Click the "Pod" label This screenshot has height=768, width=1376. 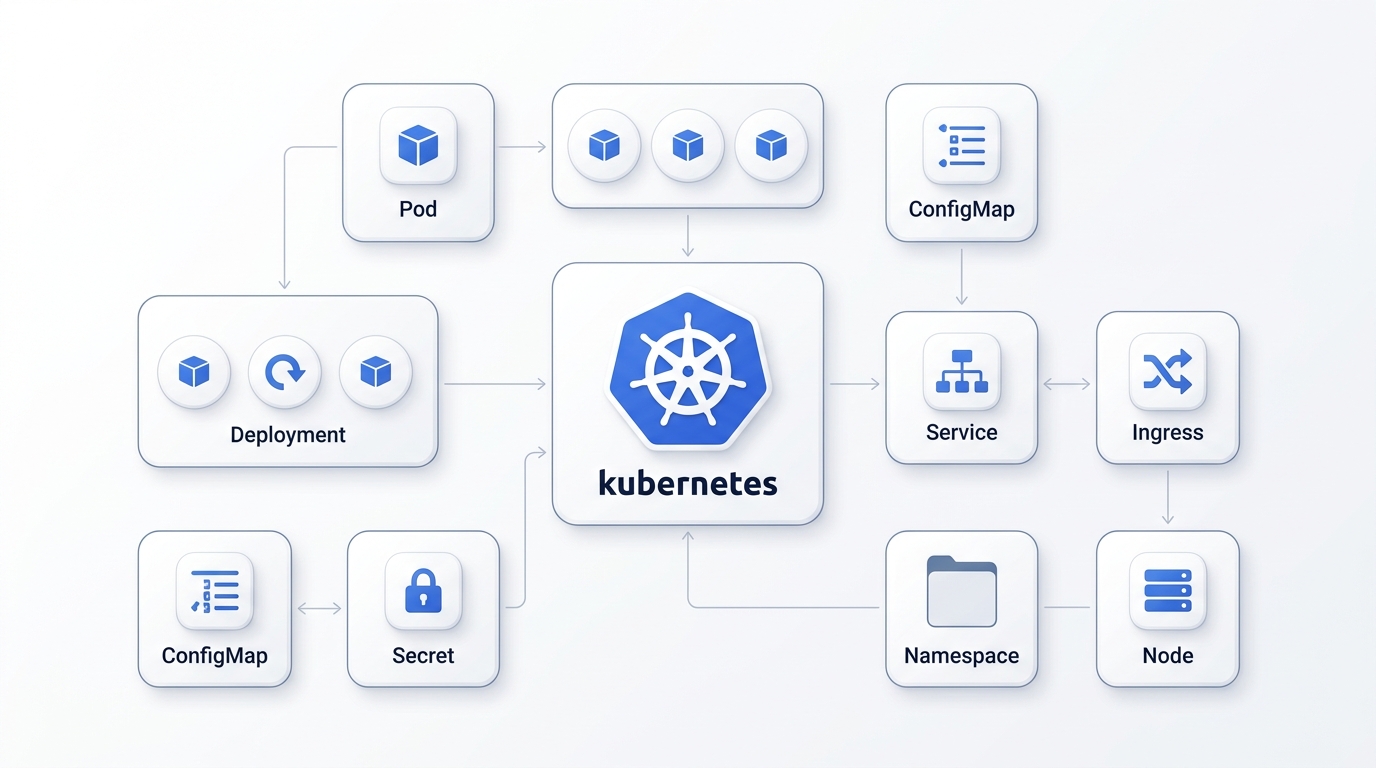[x=418, y=210]
